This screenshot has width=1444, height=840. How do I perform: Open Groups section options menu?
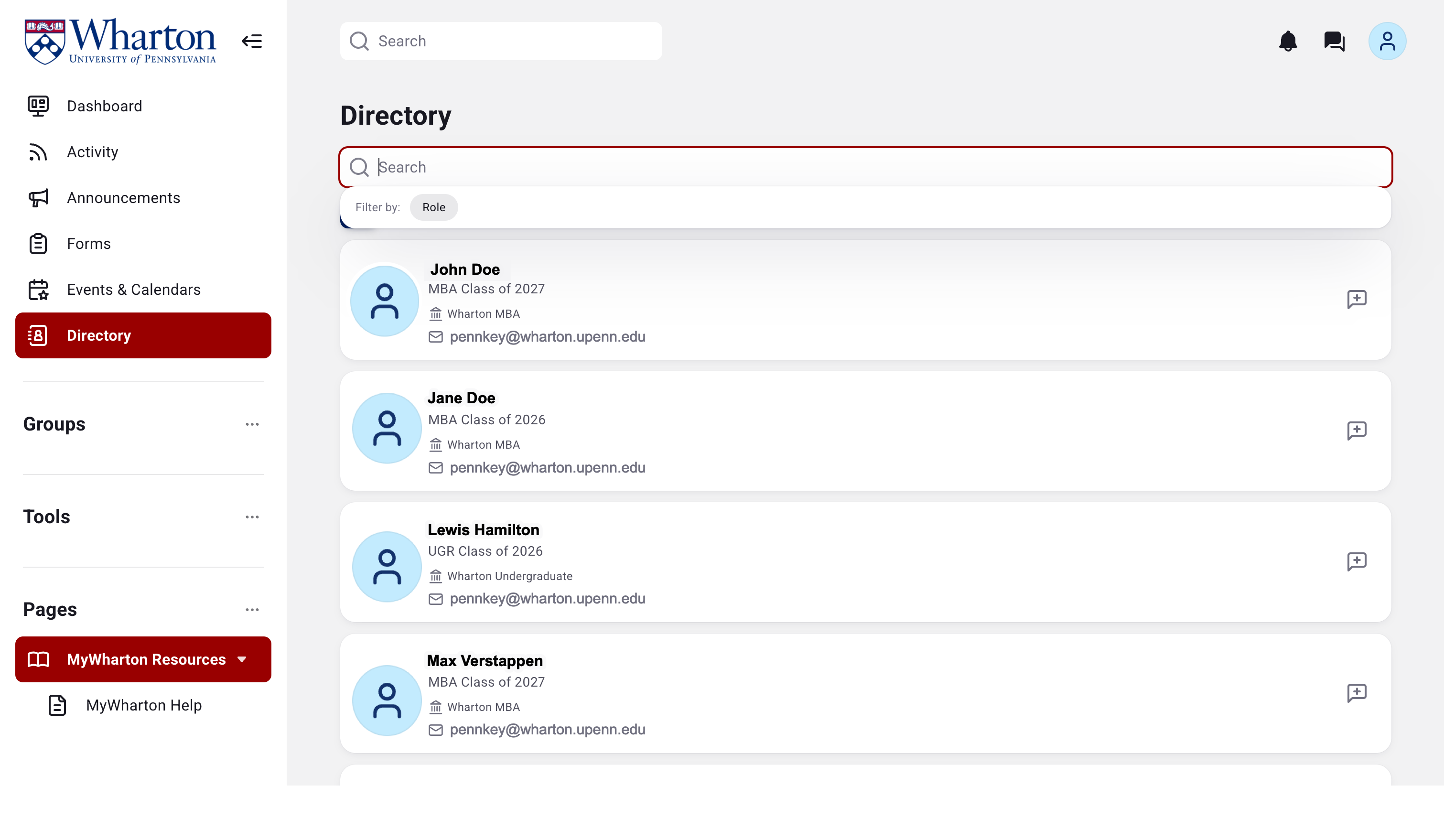(x=252, y=425)
